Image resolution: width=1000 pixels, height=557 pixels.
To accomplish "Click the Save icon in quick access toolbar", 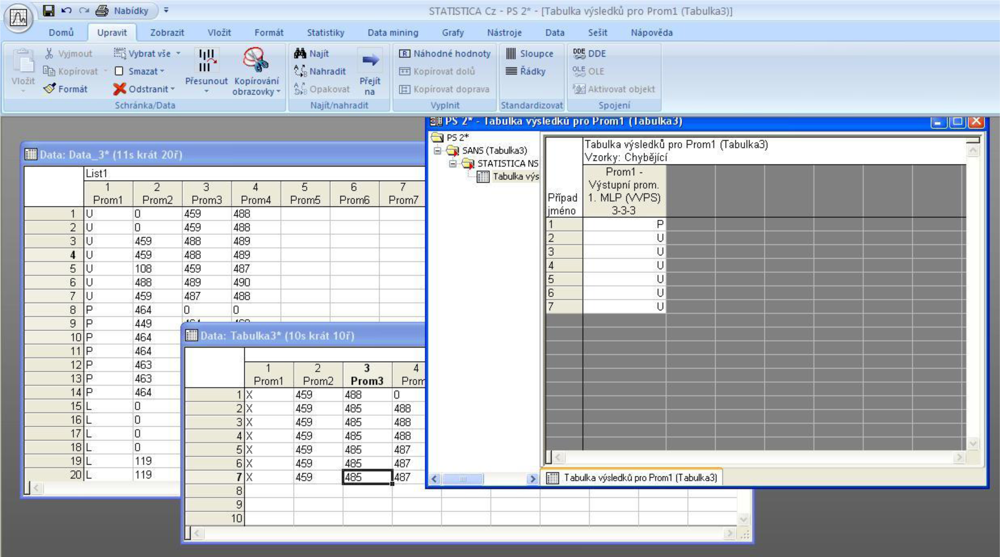I will [x=49, y=10].
